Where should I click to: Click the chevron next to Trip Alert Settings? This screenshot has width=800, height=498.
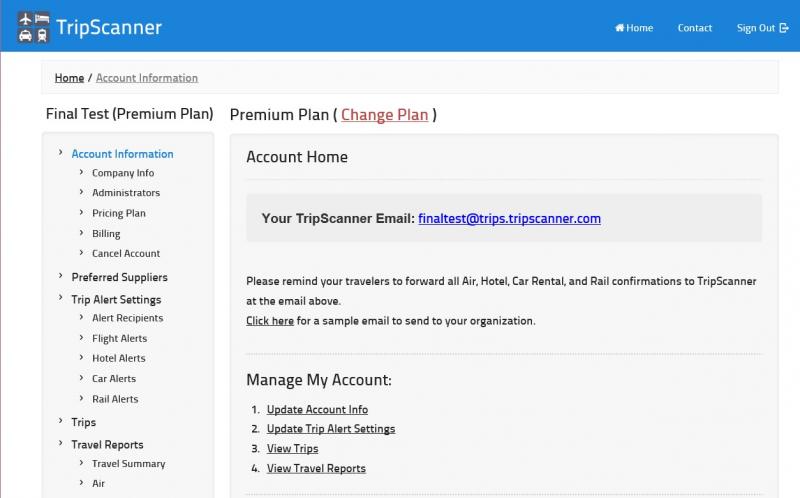(x=60, y=298)
